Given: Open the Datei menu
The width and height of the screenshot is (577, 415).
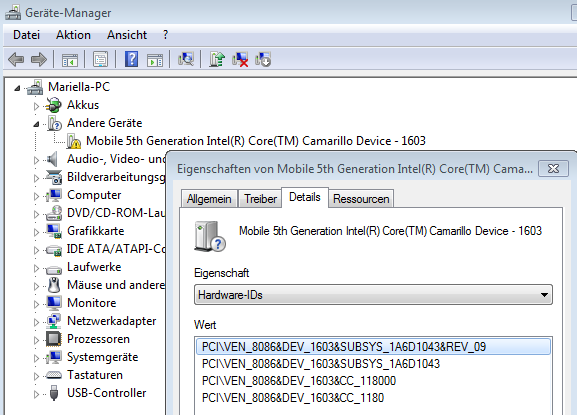Looking at the screenshot, I should tap(26, 35).
